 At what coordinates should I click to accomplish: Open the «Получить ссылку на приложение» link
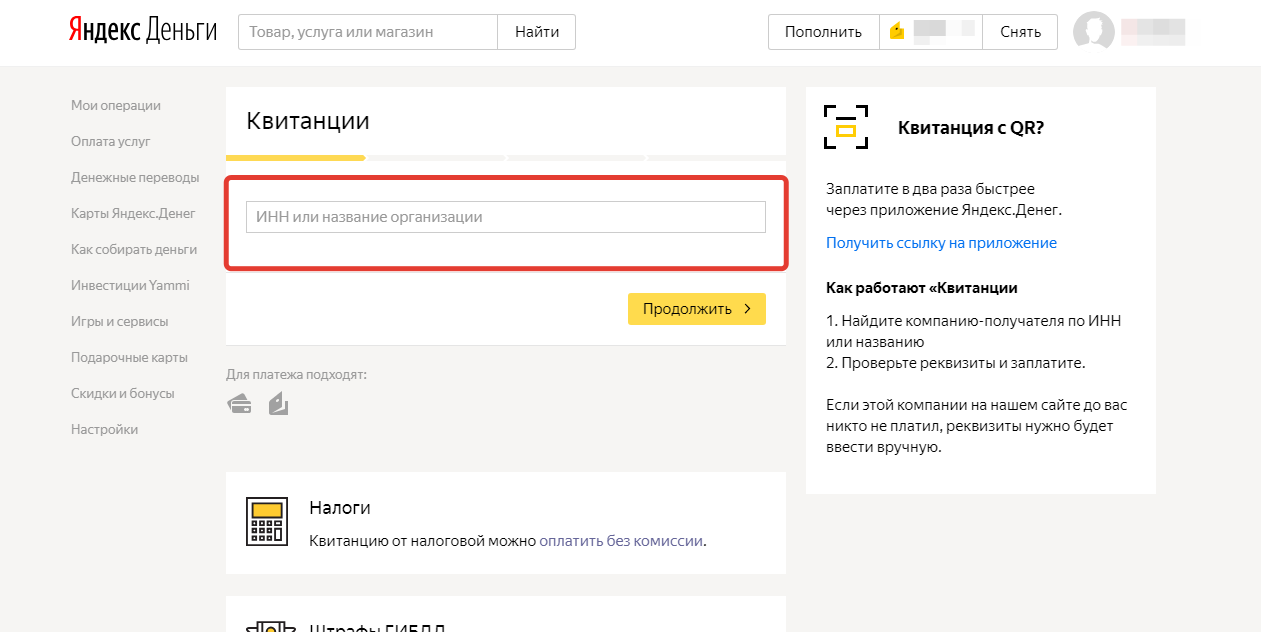pyautogui.click(x=941, y=242)
